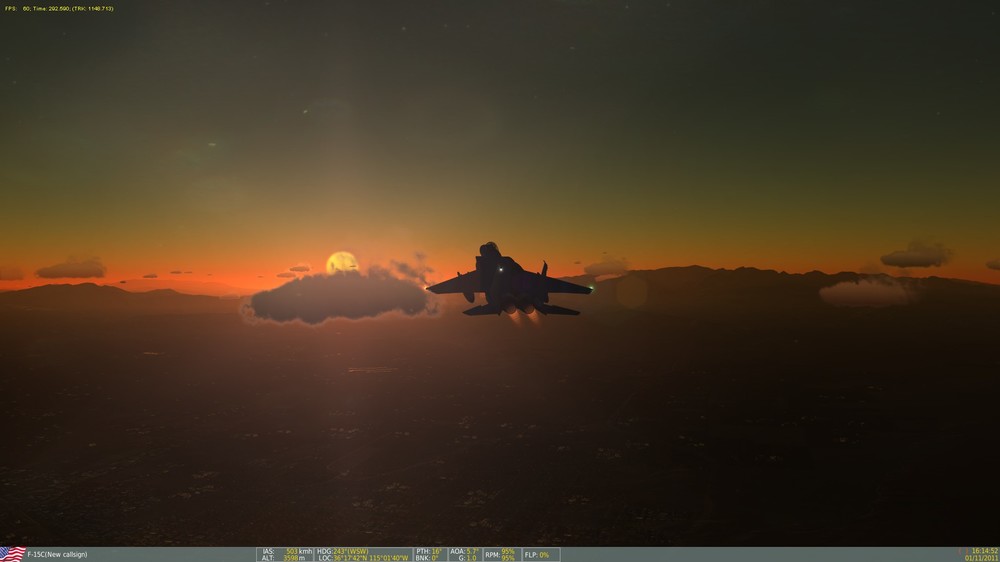Click the FPS and Time counter text

pos(59,9)
